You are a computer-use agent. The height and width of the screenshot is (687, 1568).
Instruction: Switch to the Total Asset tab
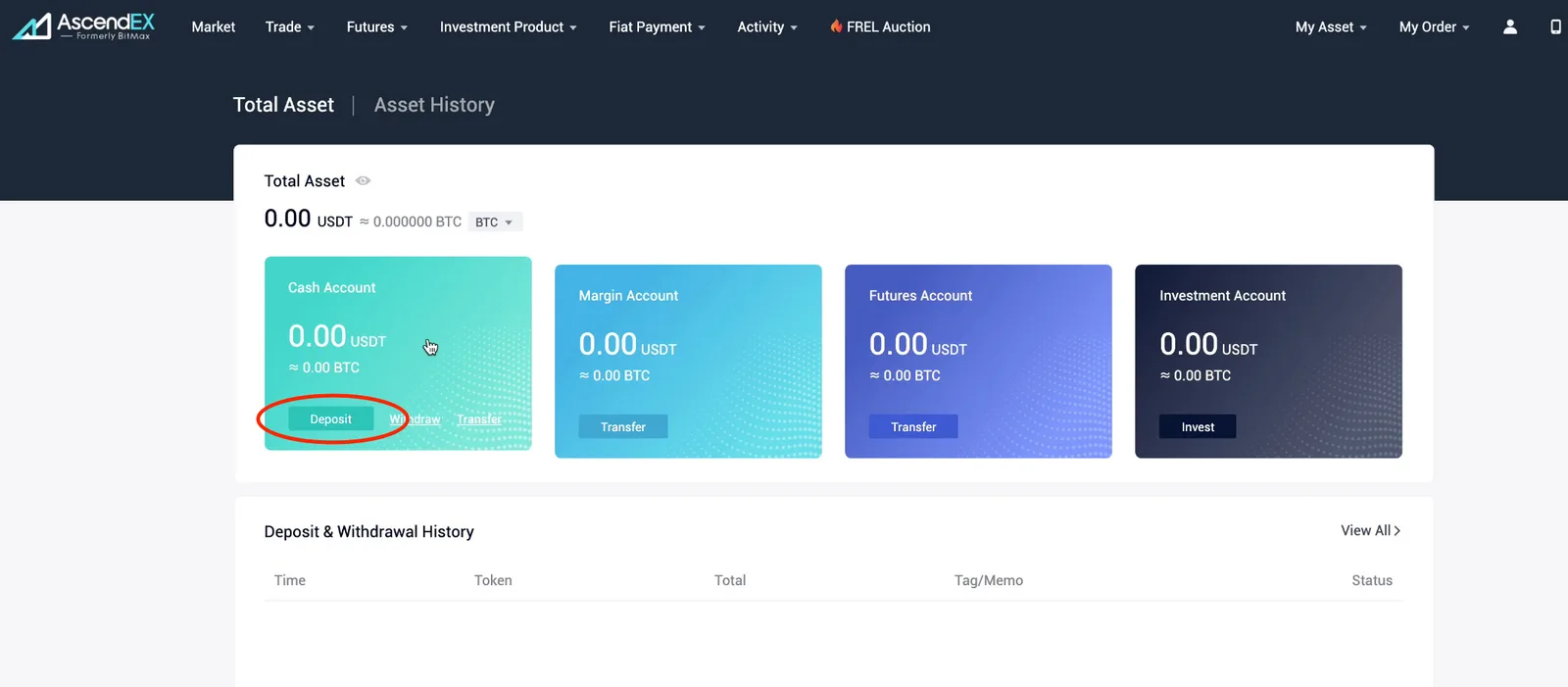[283, 105]
